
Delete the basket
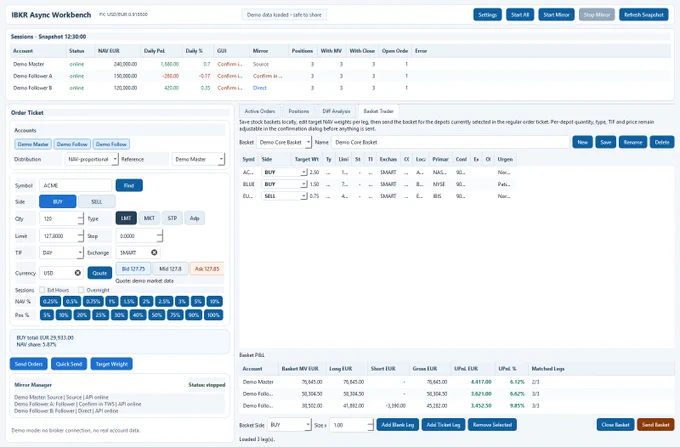click(x=662, y=142)
